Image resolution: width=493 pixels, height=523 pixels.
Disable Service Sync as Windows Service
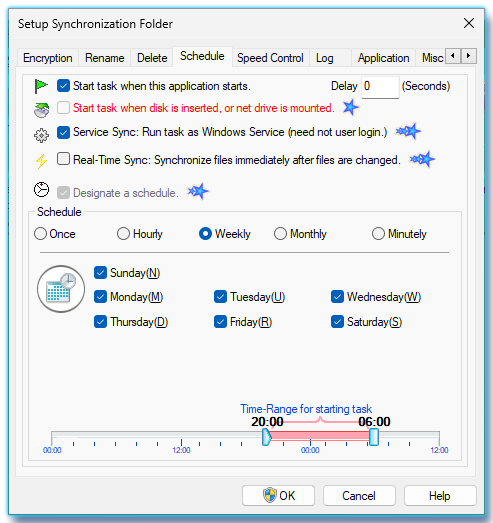63,132
